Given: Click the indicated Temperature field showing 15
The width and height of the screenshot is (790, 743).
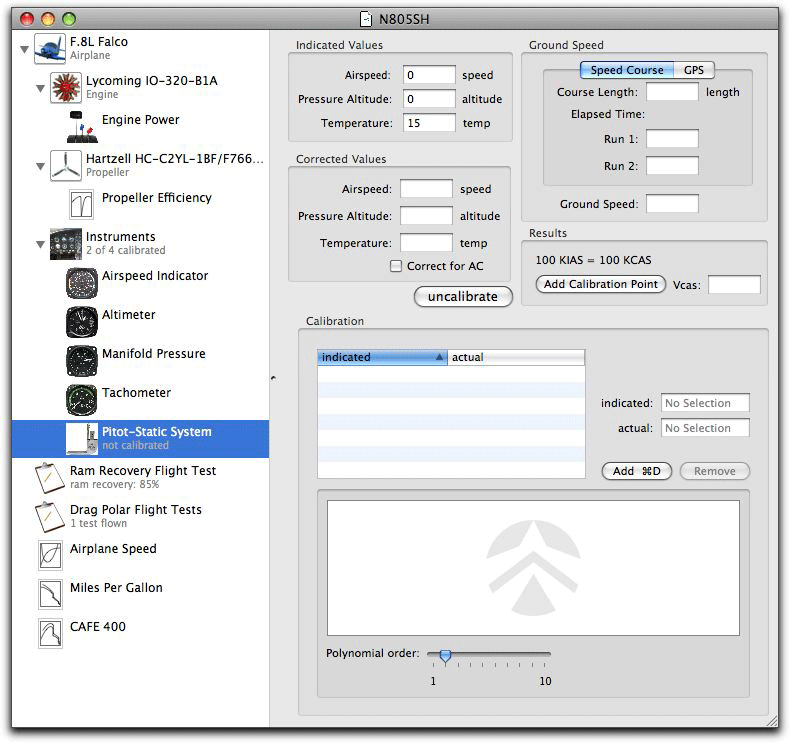Looking at the screenshot, I should point(429,123).
